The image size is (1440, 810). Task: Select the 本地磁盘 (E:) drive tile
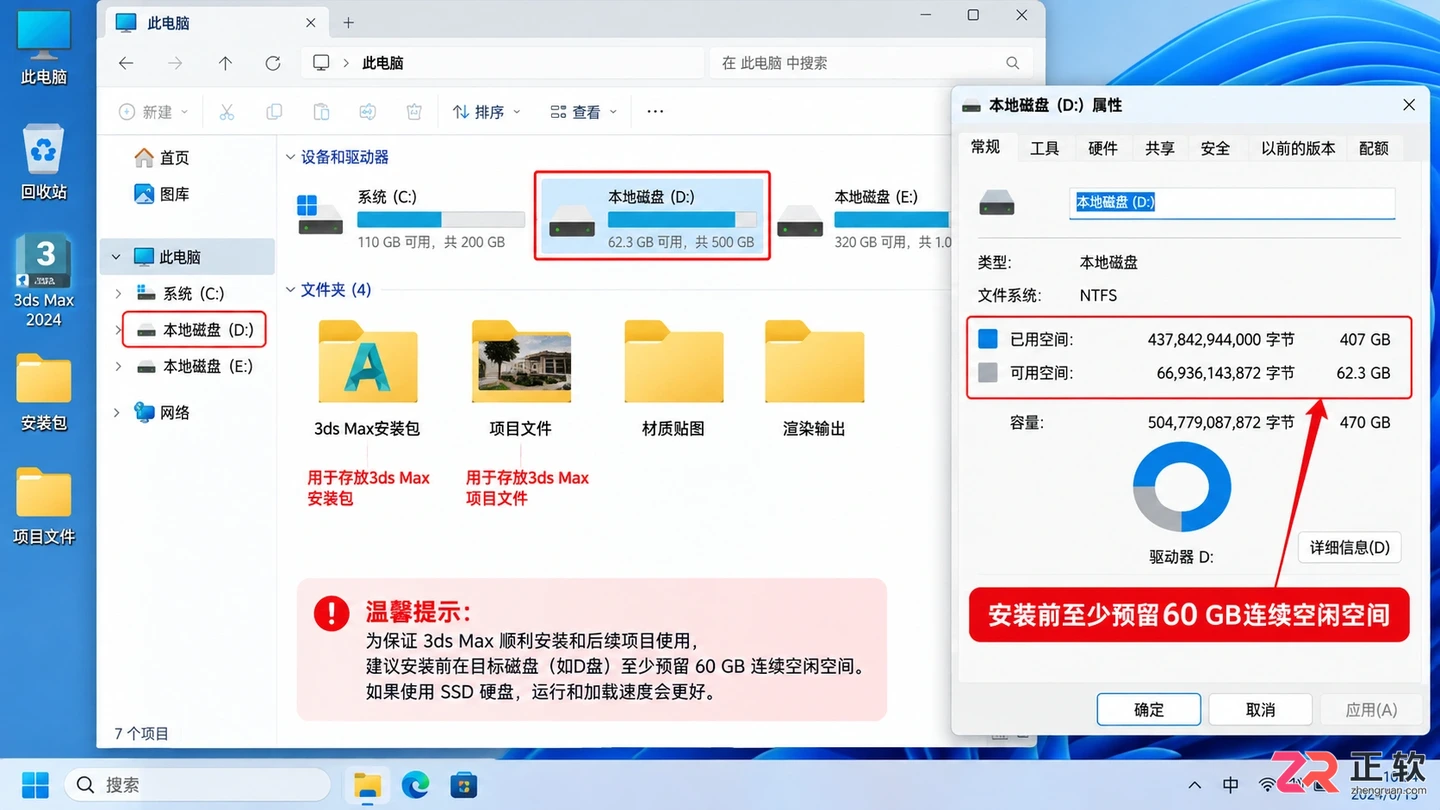(864, 217)
